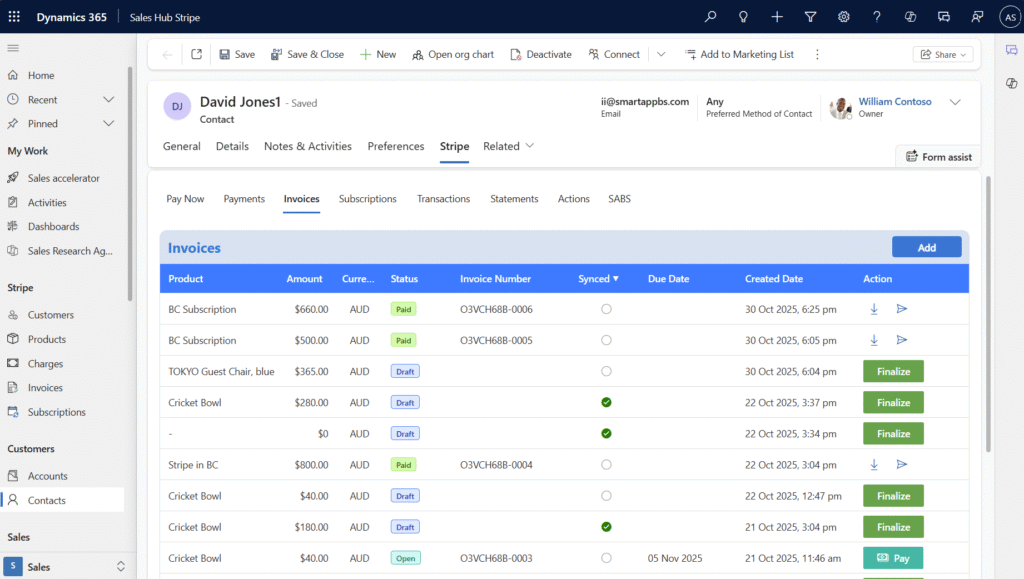1024x579 pixels.
Task: Toggle synced circle for TOKYO Guest Chair row
Action: tap(606, 371)
